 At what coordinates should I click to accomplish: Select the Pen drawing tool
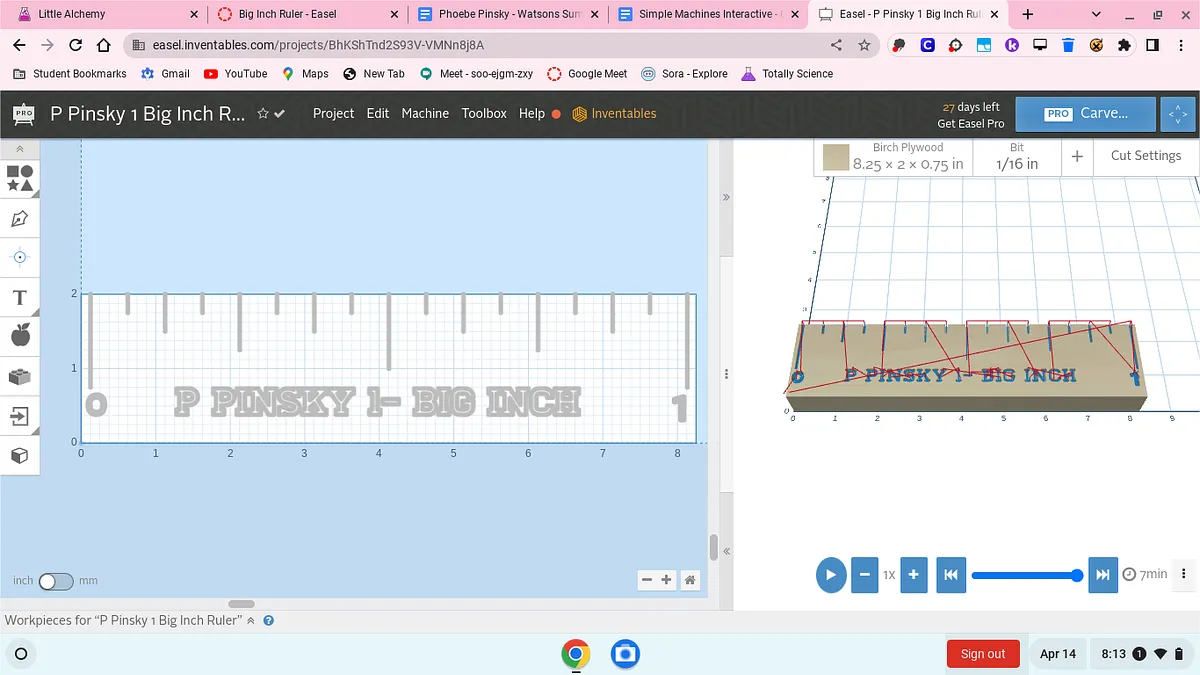pos(20,218)
